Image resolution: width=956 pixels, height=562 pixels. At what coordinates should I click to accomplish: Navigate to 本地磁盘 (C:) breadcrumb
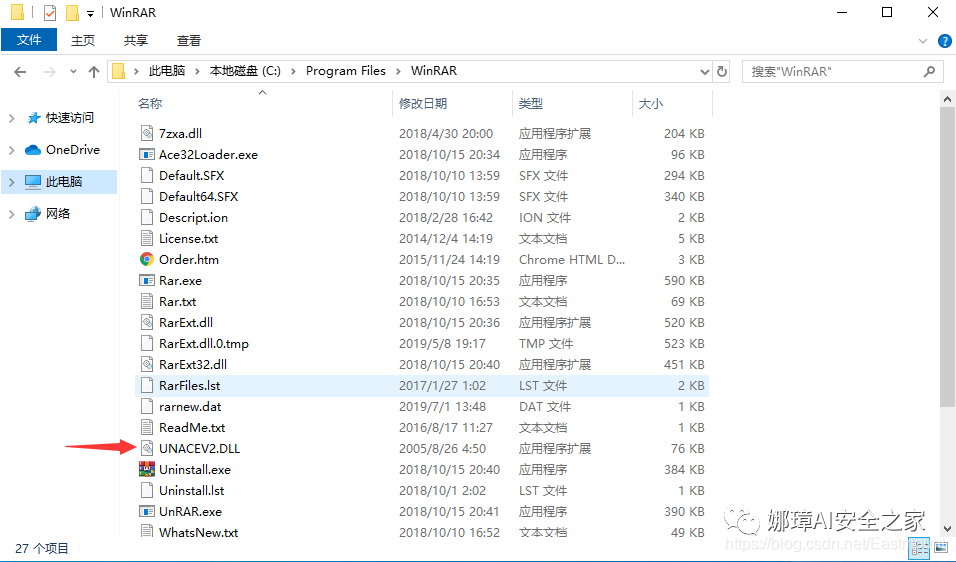(x=245, y=71)
